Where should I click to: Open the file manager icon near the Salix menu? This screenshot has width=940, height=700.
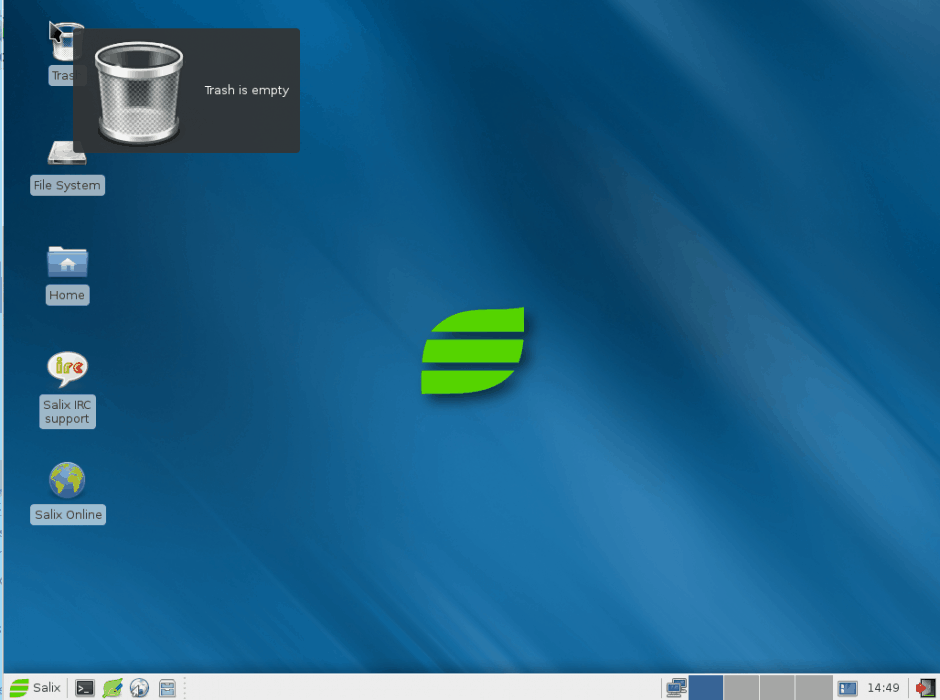(167, 688)
